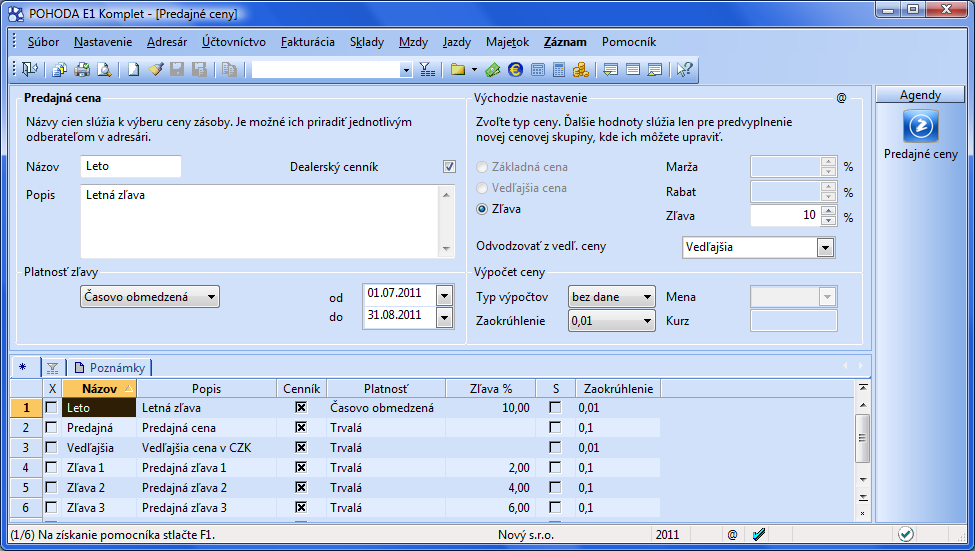Expand the folder icon dropdown arrow
Viewport: 975px width, 551px height.
474,70
